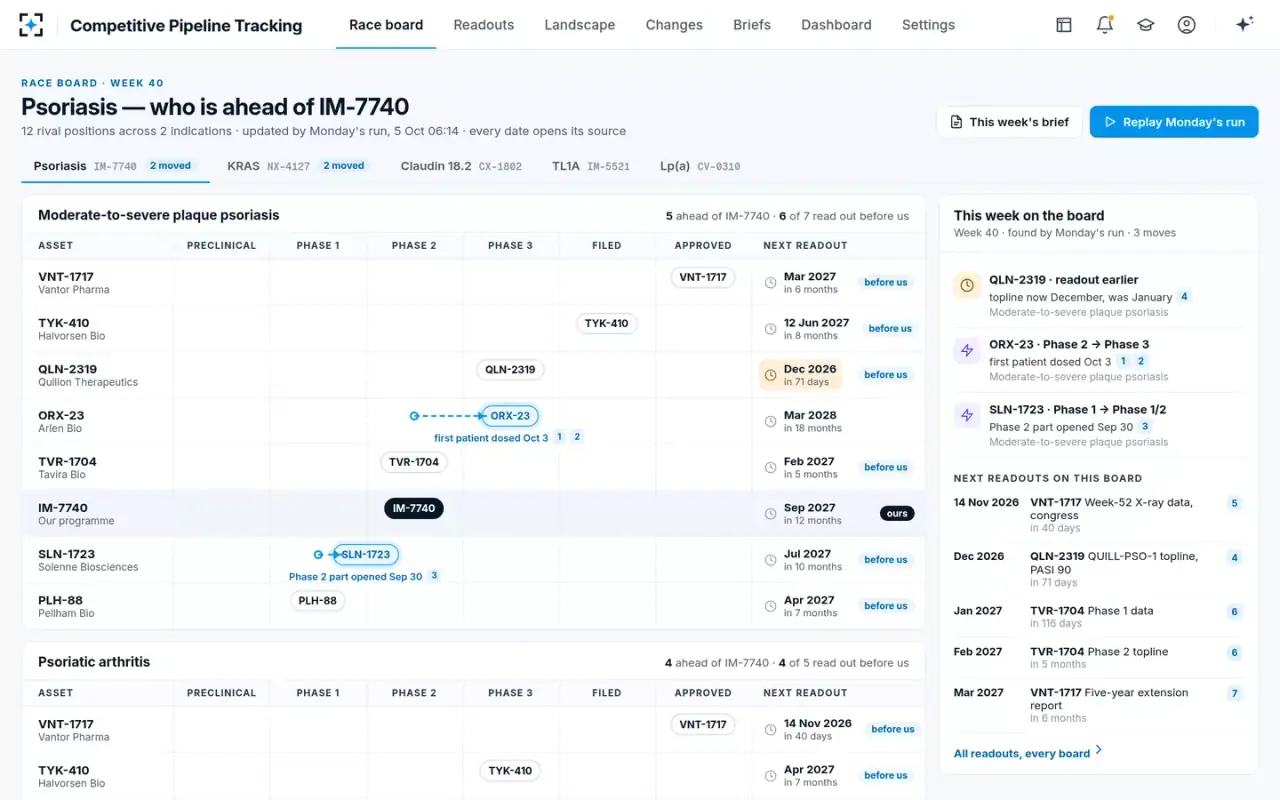
Task: Open the layout panel icon in header
Action: [1064, 25]
